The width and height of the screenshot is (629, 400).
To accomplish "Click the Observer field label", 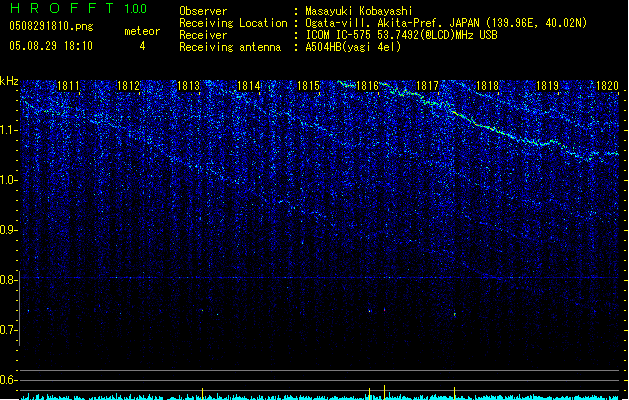I will 203,11.
